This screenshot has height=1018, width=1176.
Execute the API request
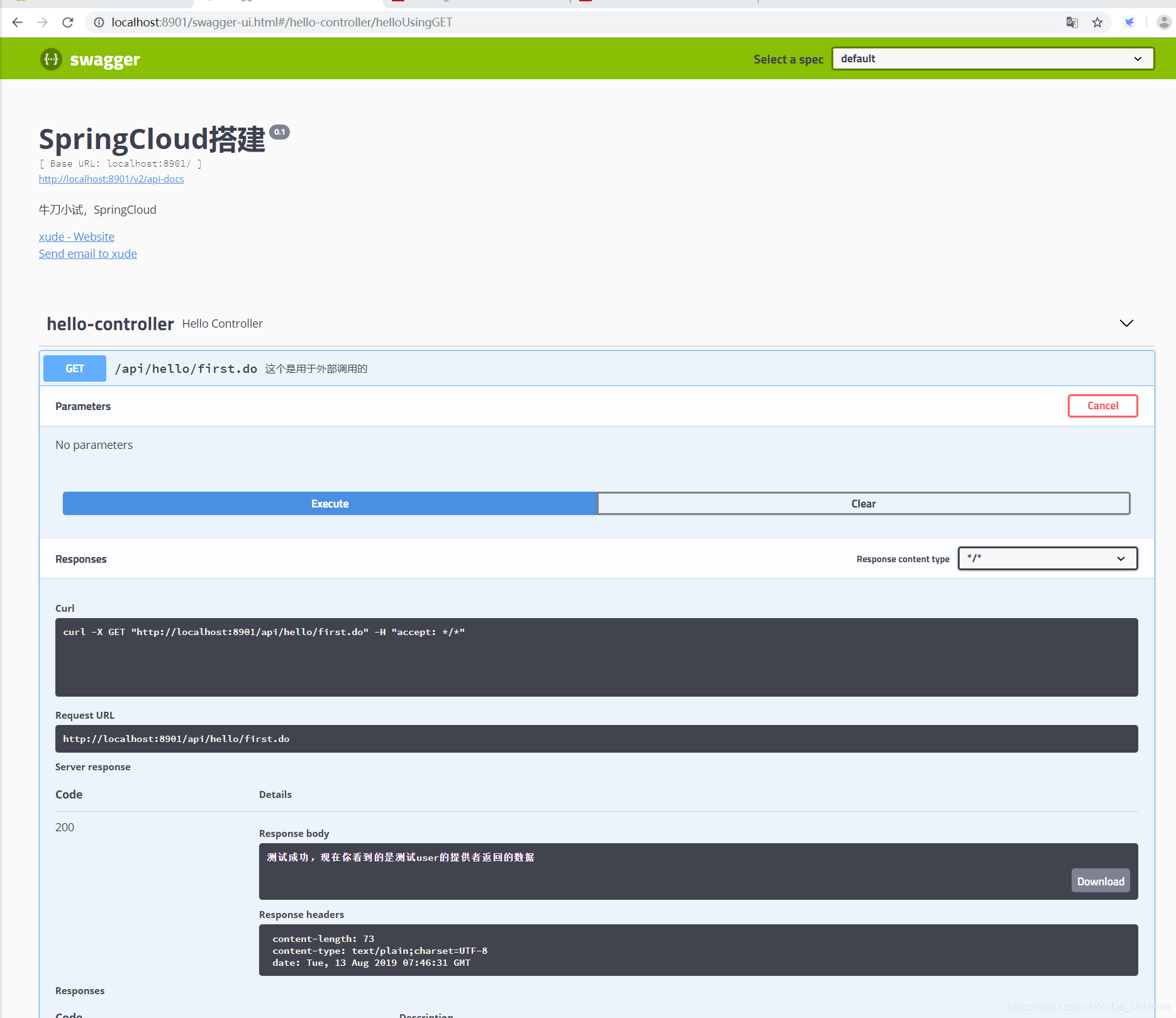(330, 504)
